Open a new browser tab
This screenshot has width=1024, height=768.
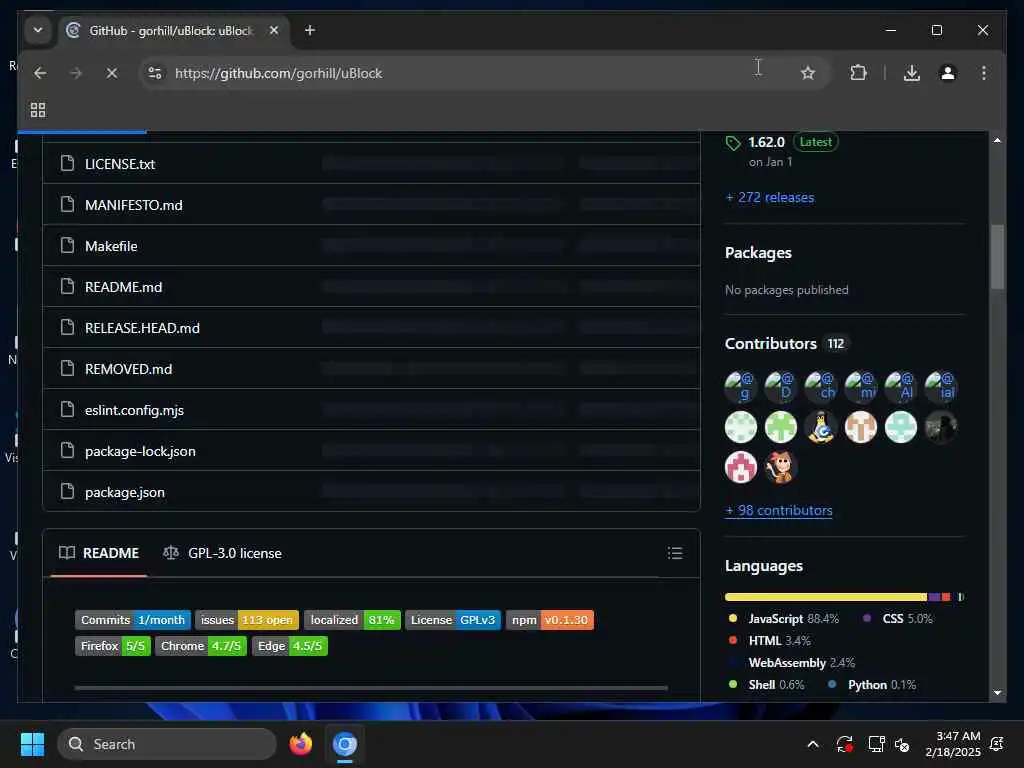pyautogui.click(x=310, y=30)
